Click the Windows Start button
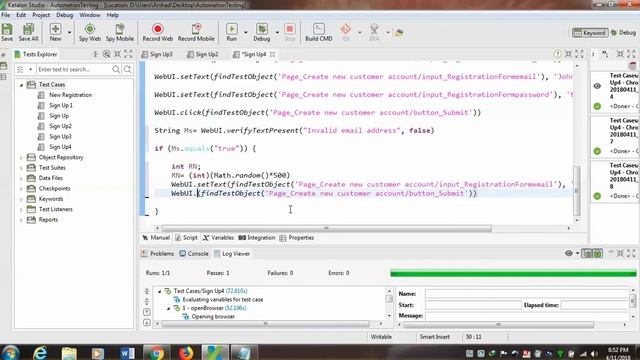The height and width of the screenshot is (360, 640). [10, 353]
